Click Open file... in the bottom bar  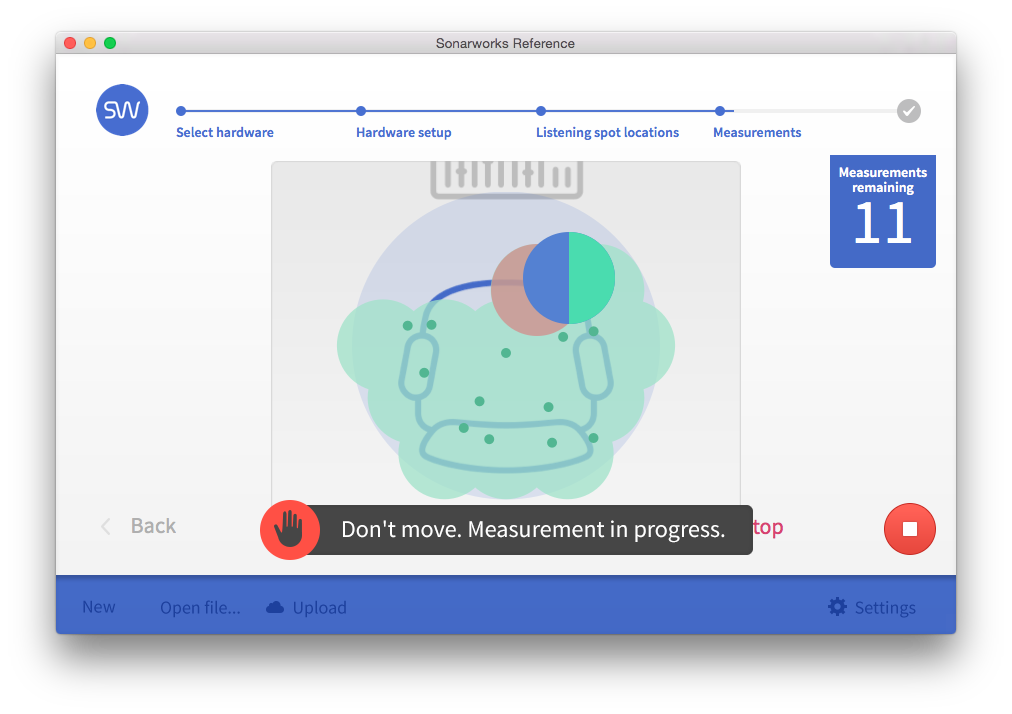click(x=200, y=607)
